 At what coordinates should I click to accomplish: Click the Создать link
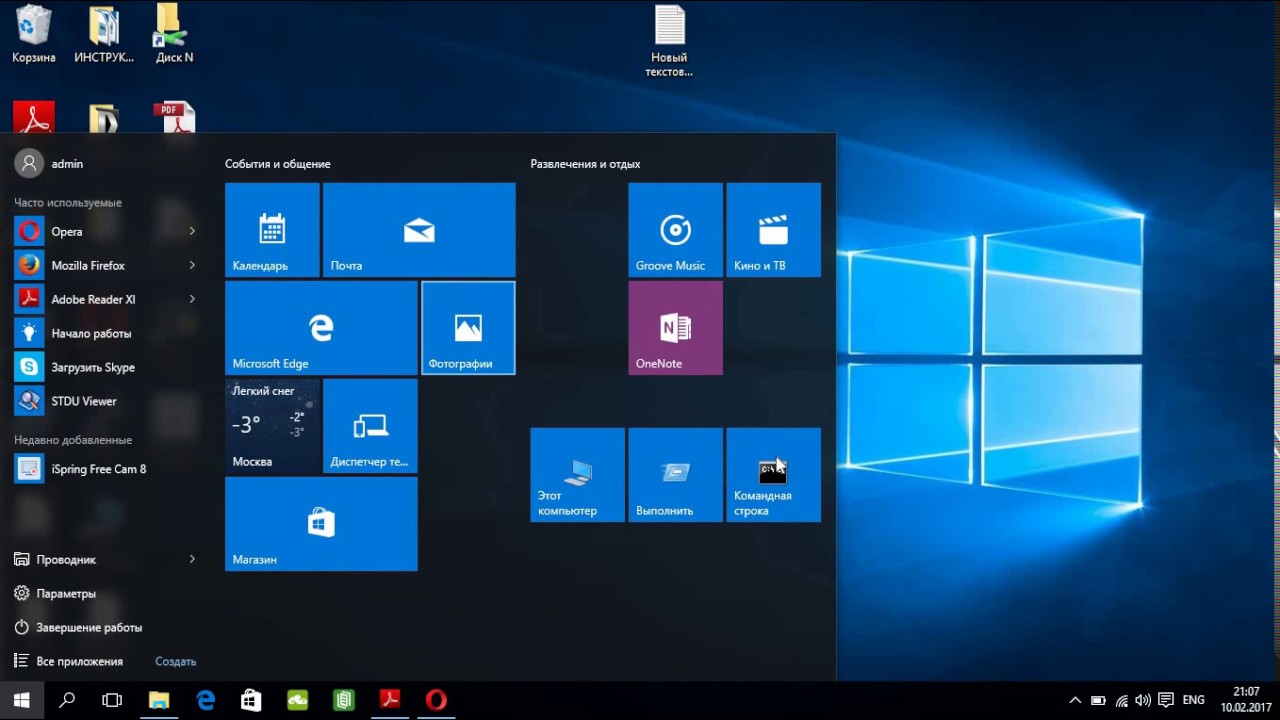176,661
